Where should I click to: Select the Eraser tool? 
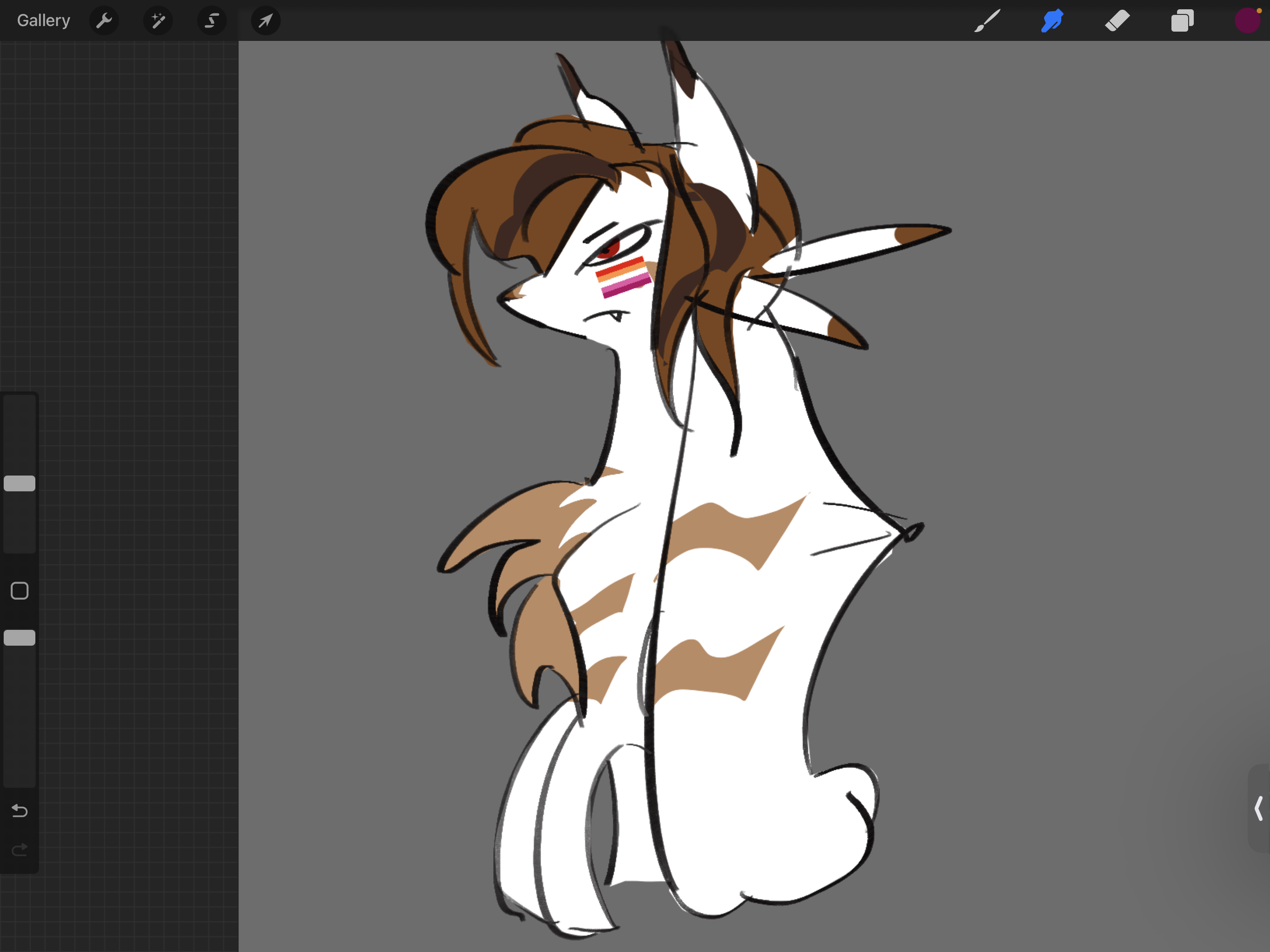[x=1117, y=21]
